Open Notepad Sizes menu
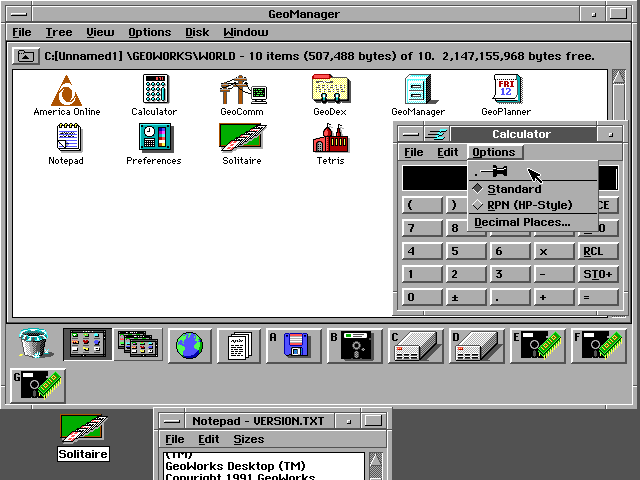 (x=249, y=439)
